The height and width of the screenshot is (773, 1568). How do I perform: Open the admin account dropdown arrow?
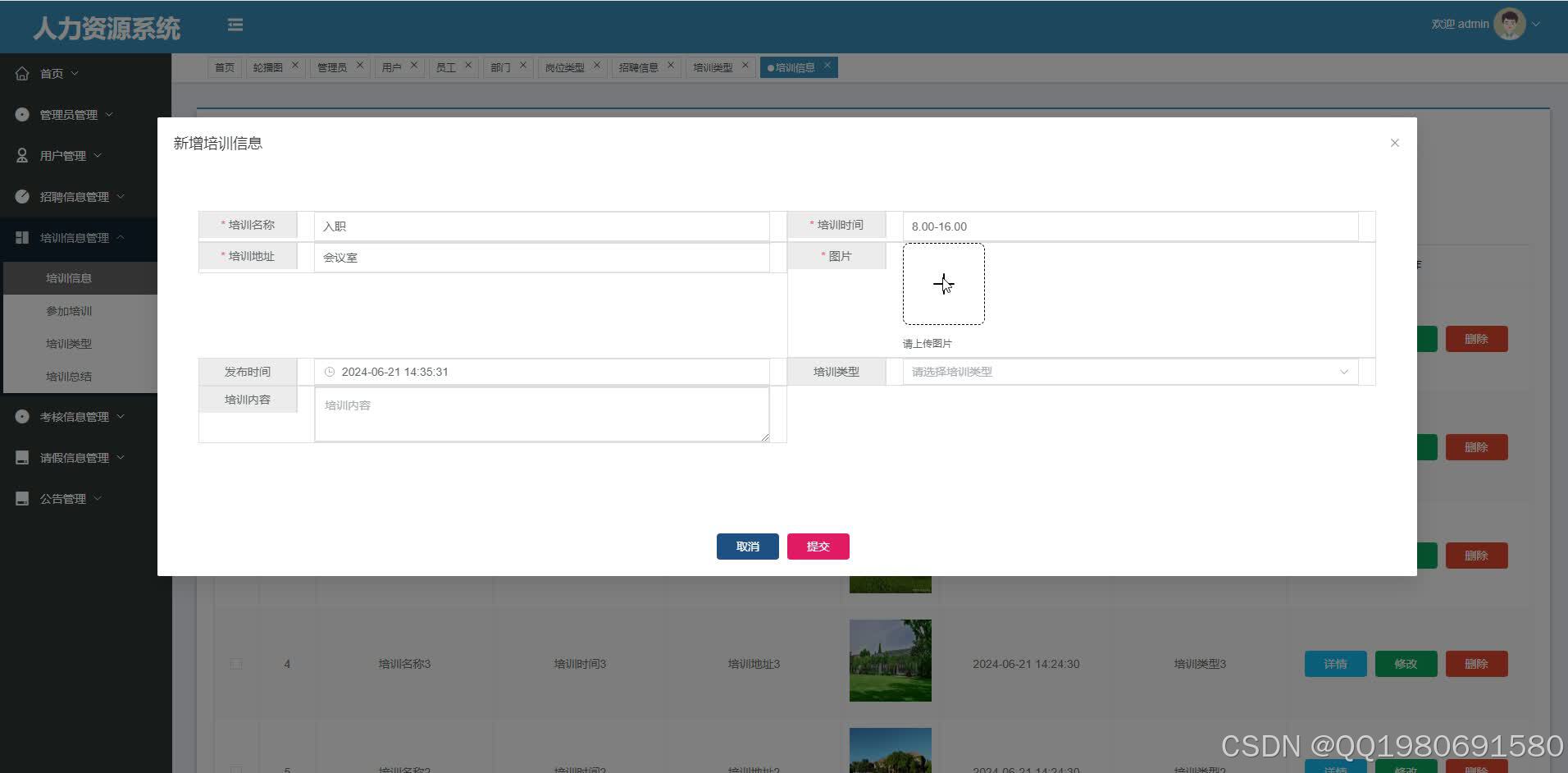1536,25
